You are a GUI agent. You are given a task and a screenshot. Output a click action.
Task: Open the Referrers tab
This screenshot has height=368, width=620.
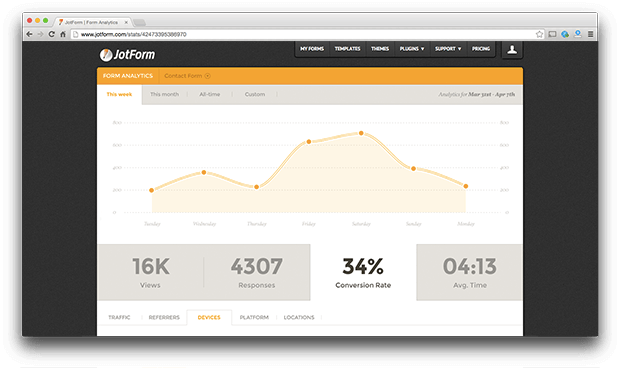164,317
